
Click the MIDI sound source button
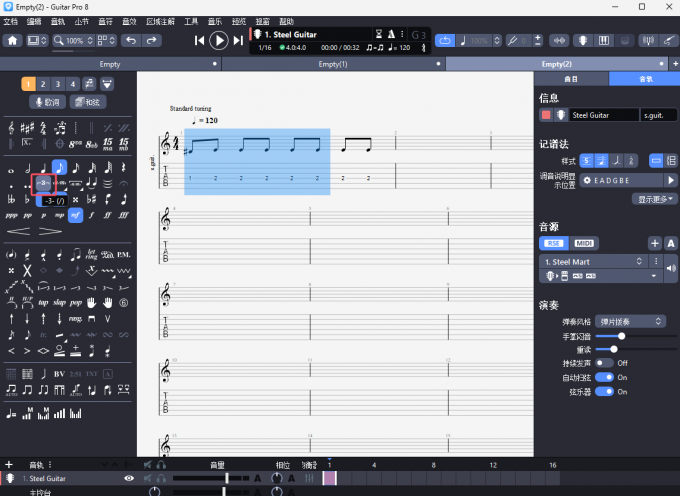582,243
